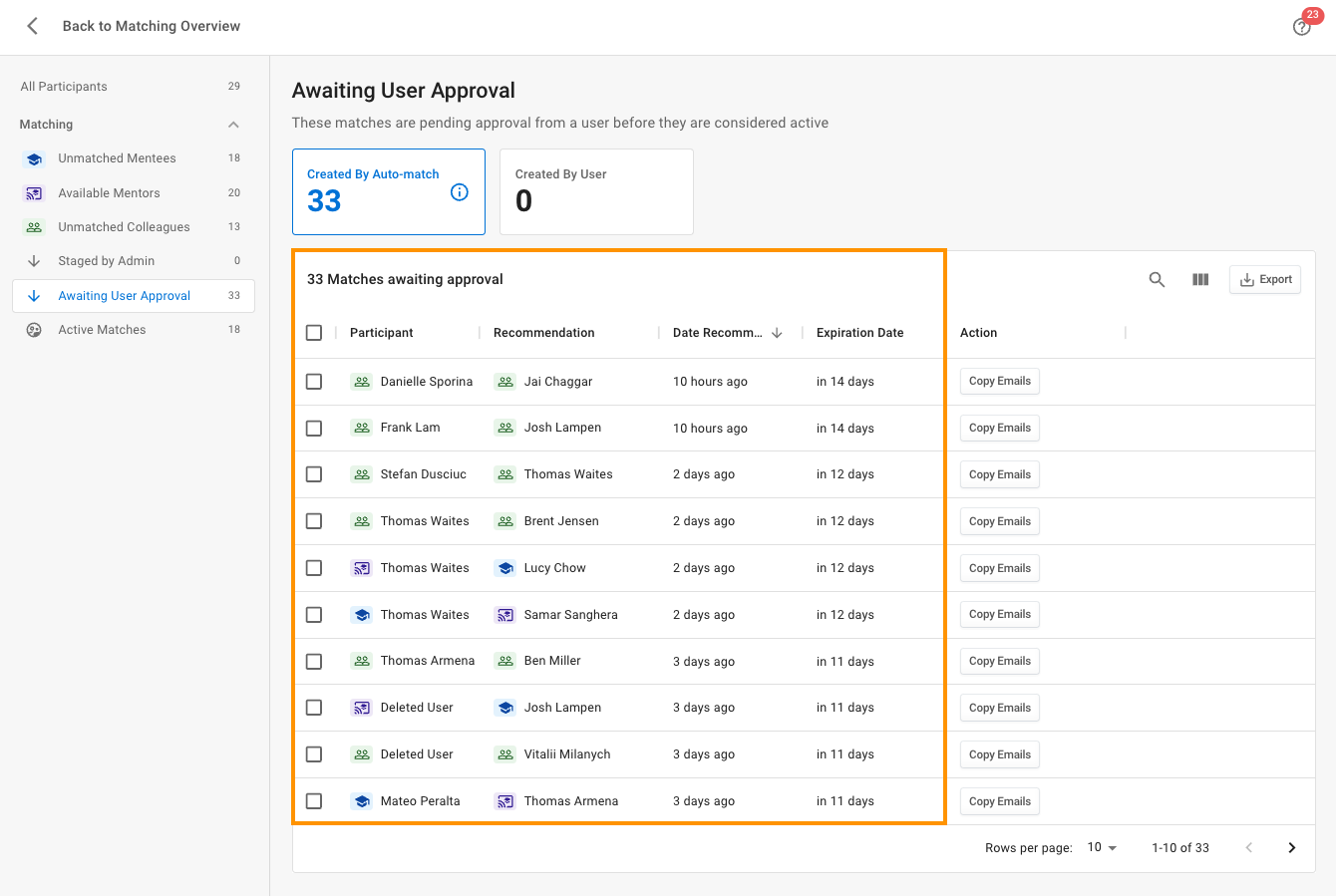1336x896 pixels.
Task: Open All Participants in sidebar
Action: (134, 87)
